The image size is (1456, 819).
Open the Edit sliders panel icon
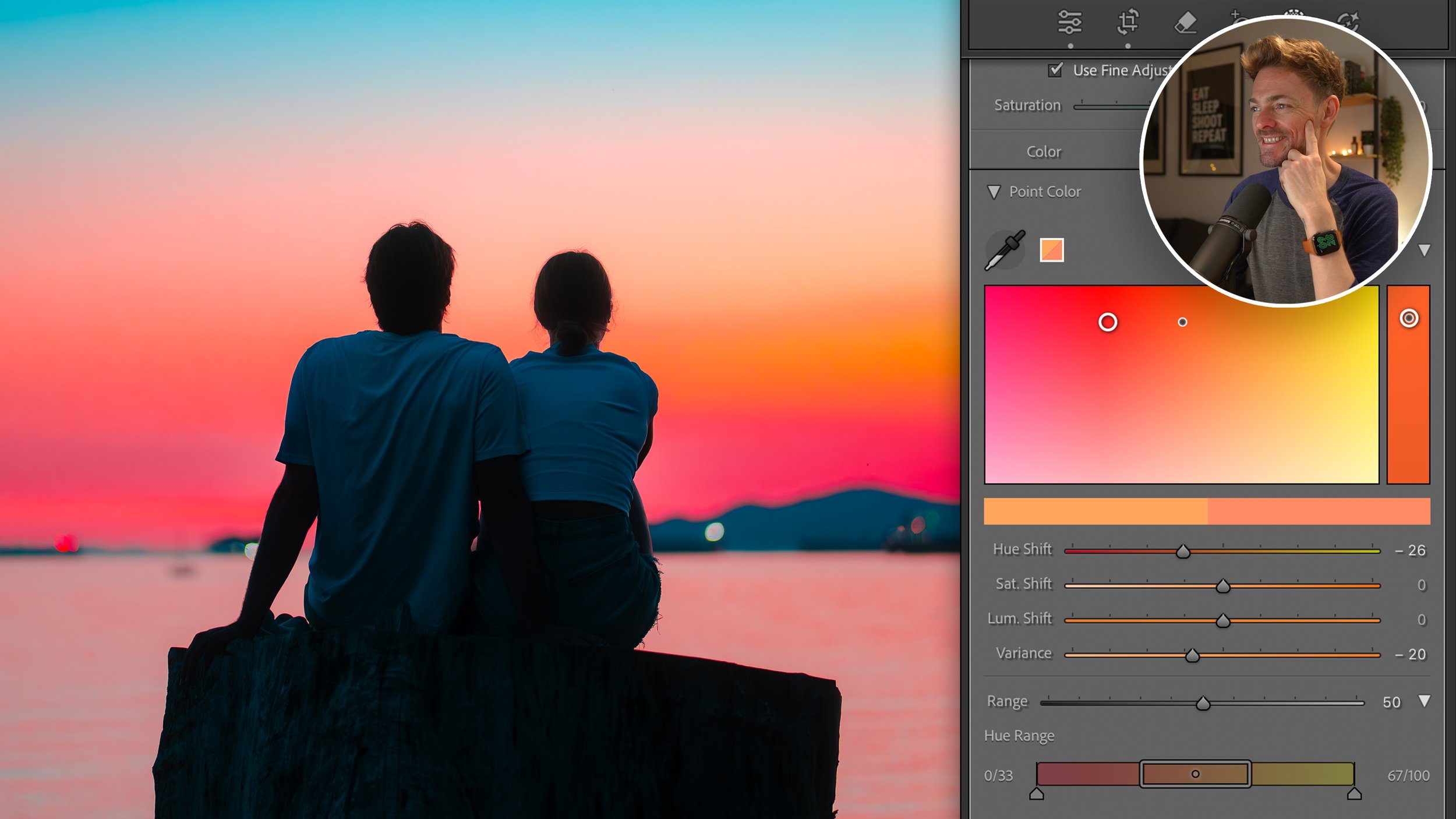tap(1069, 22)
